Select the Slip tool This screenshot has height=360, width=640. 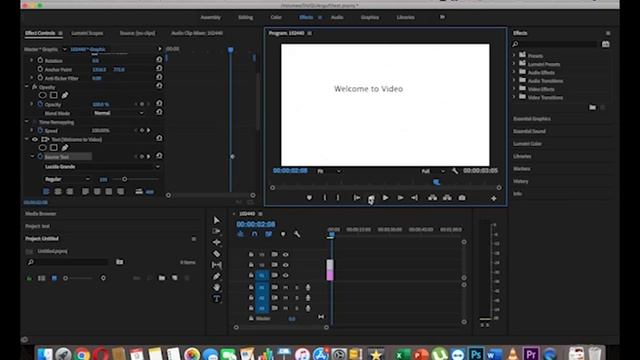[216, 265]
